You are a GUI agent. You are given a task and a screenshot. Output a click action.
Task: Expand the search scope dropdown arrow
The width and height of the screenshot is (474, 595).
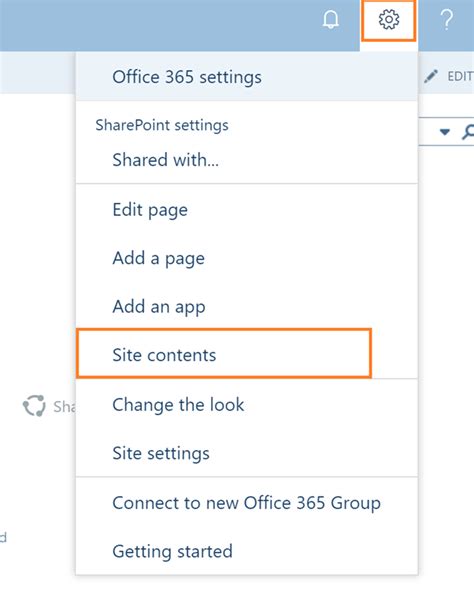[x=444, y=132]
